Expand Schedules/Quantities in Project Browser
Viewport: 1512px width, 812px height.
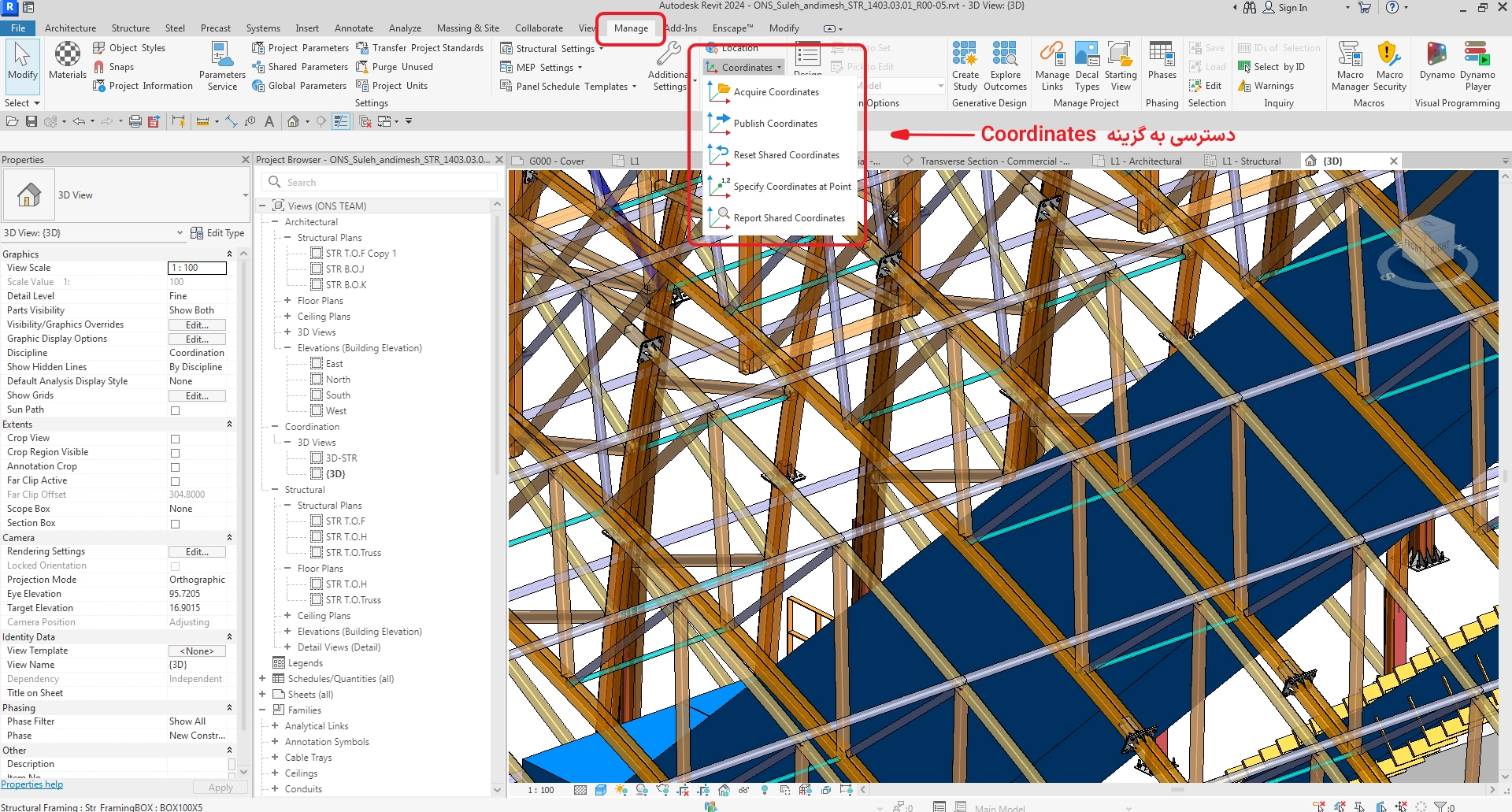tap(262, 679)
